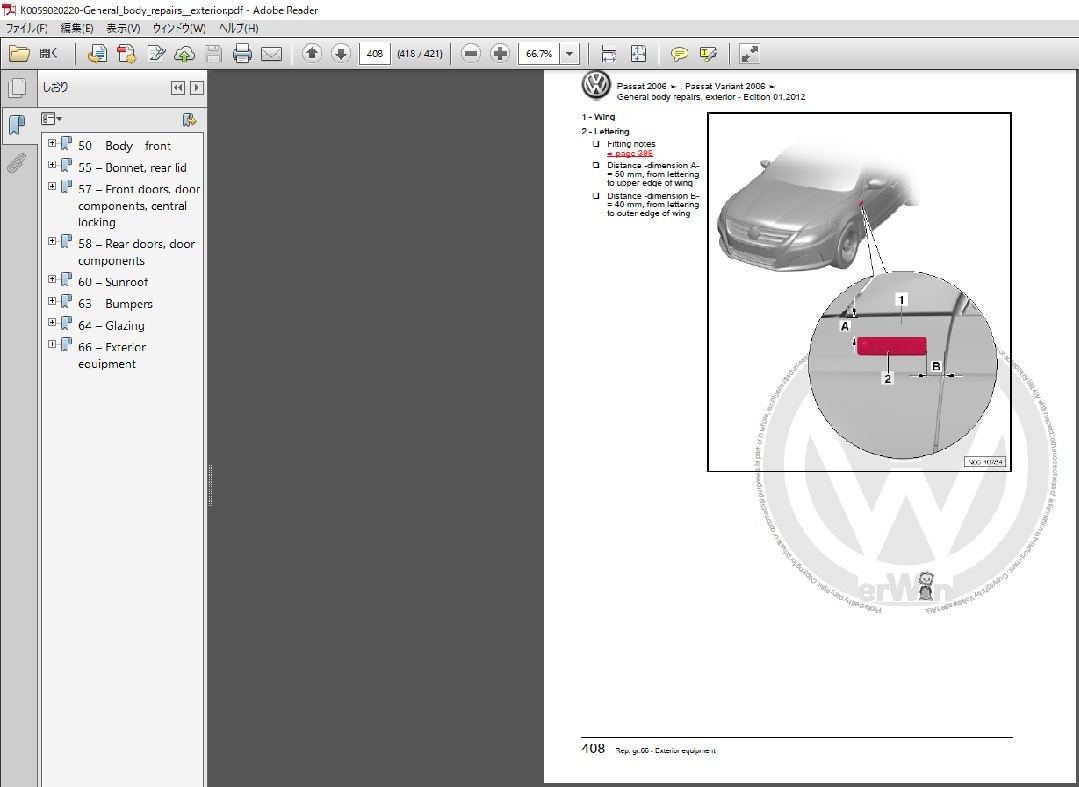Zoom in with the plus button
Image resolution: width=1079 pixels, height=787 pixels.
[500, 53]
